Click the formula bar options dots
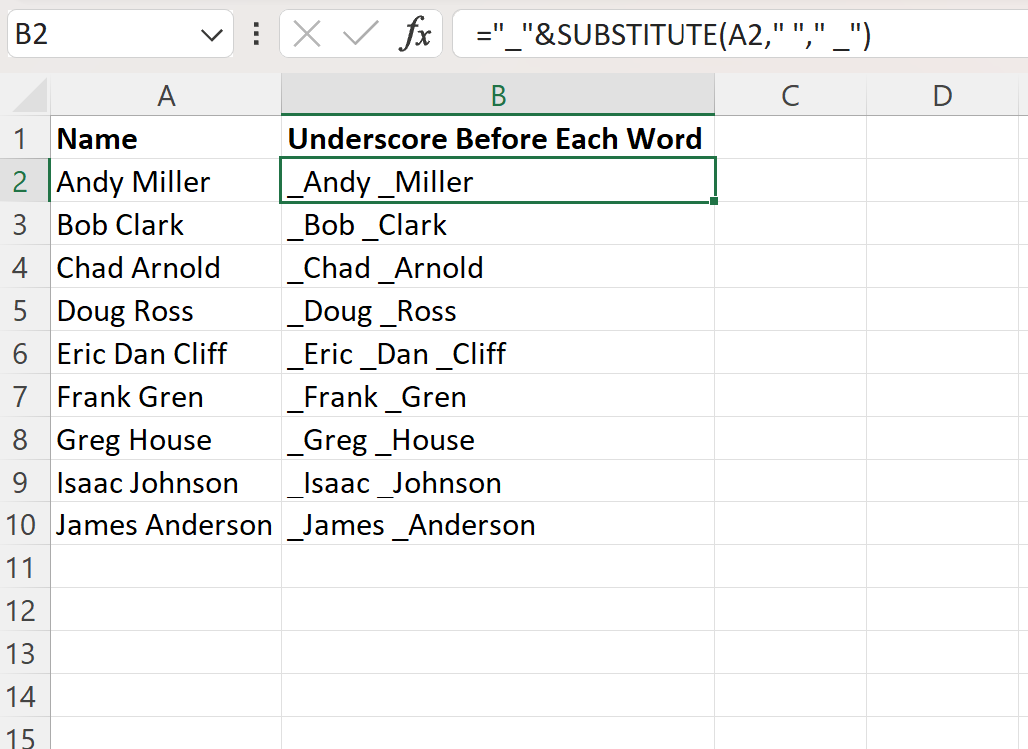Viewport: 1028px width, 749px height. point(256,35)
